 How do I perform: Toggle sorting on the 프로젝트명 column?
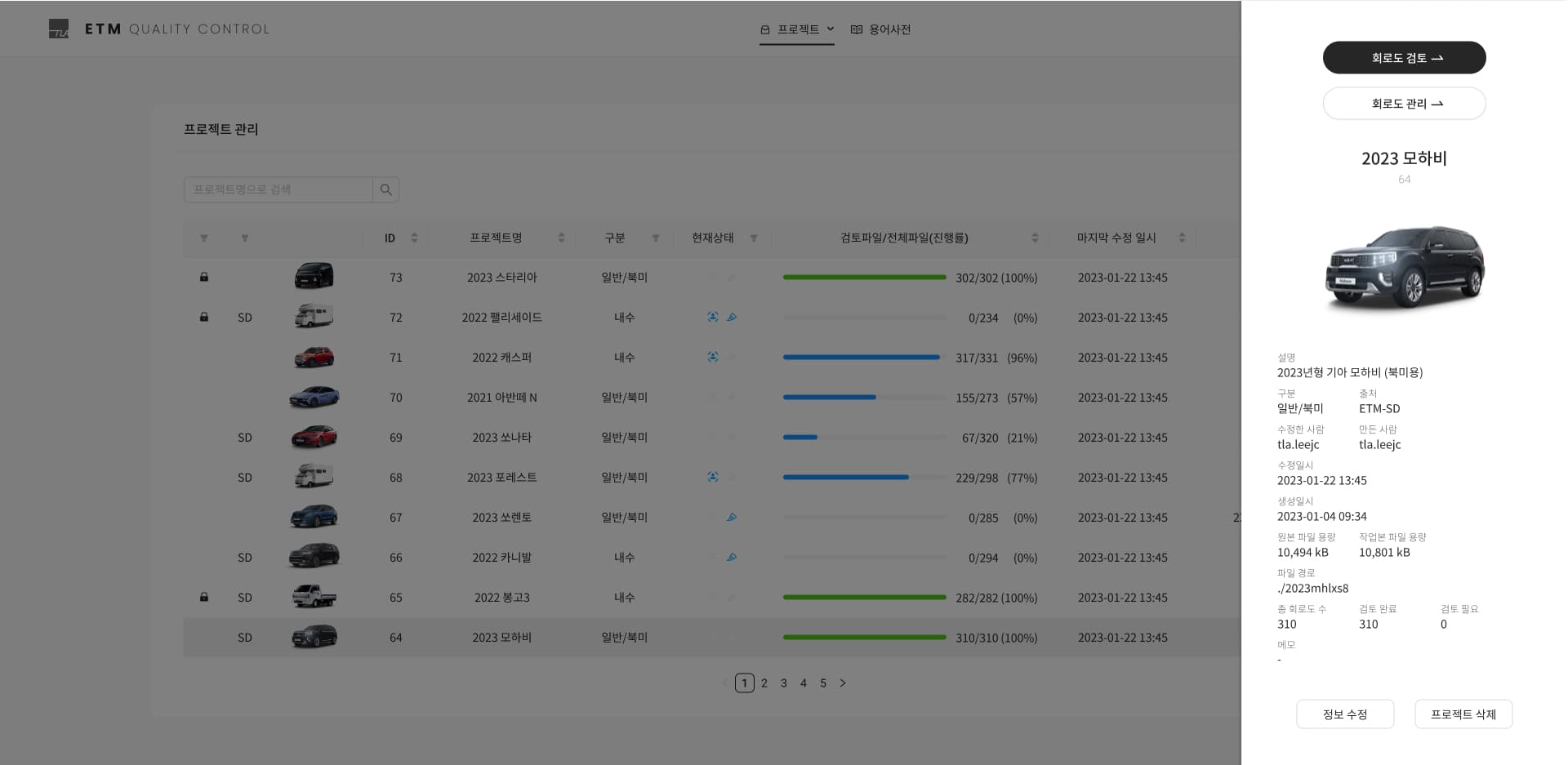(561, 238)
